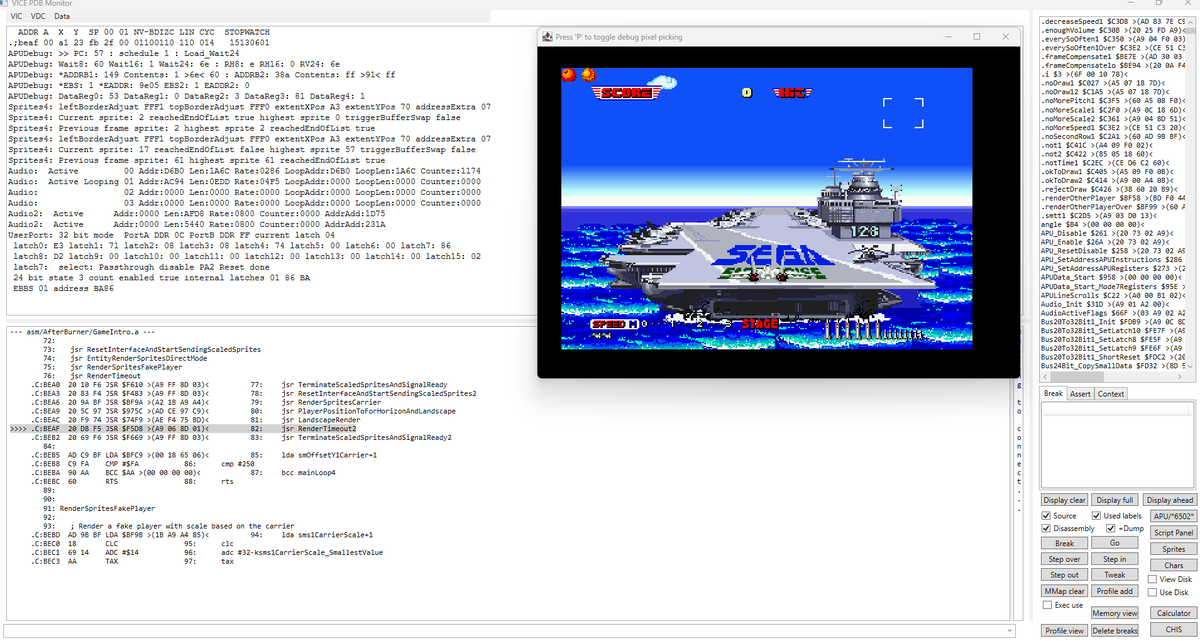
Task: Open the Profile view
Action: click(1064, 631)
